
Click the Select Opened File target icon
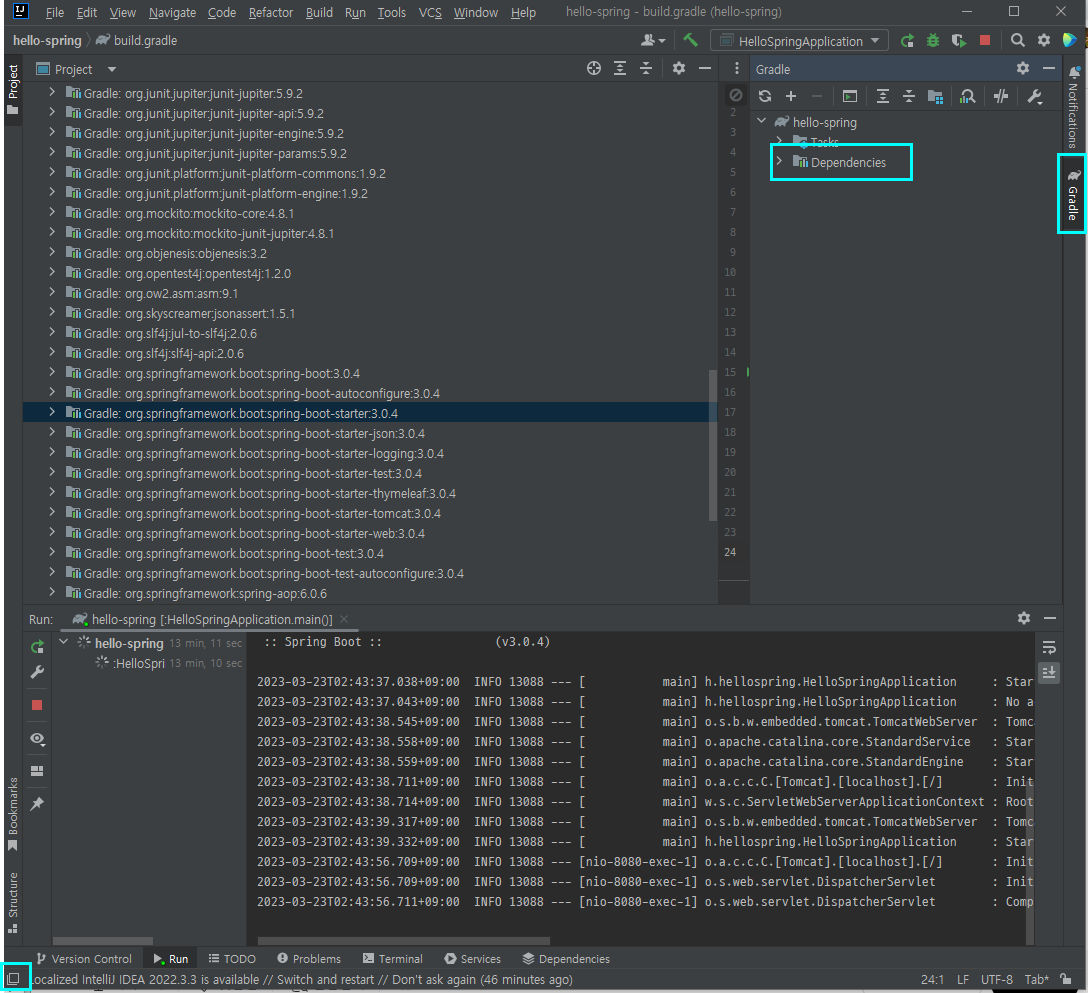click(x=593, y=68)
